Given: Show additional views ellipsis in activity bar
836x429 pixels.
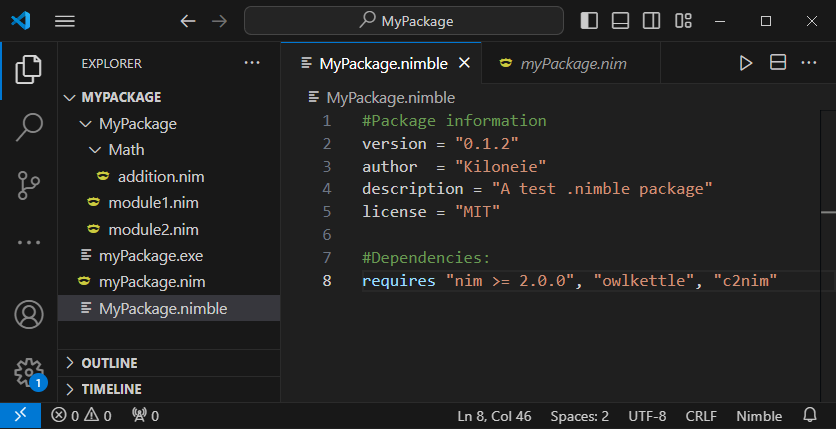Looking at the screenshot, I should tap(28, 242).
